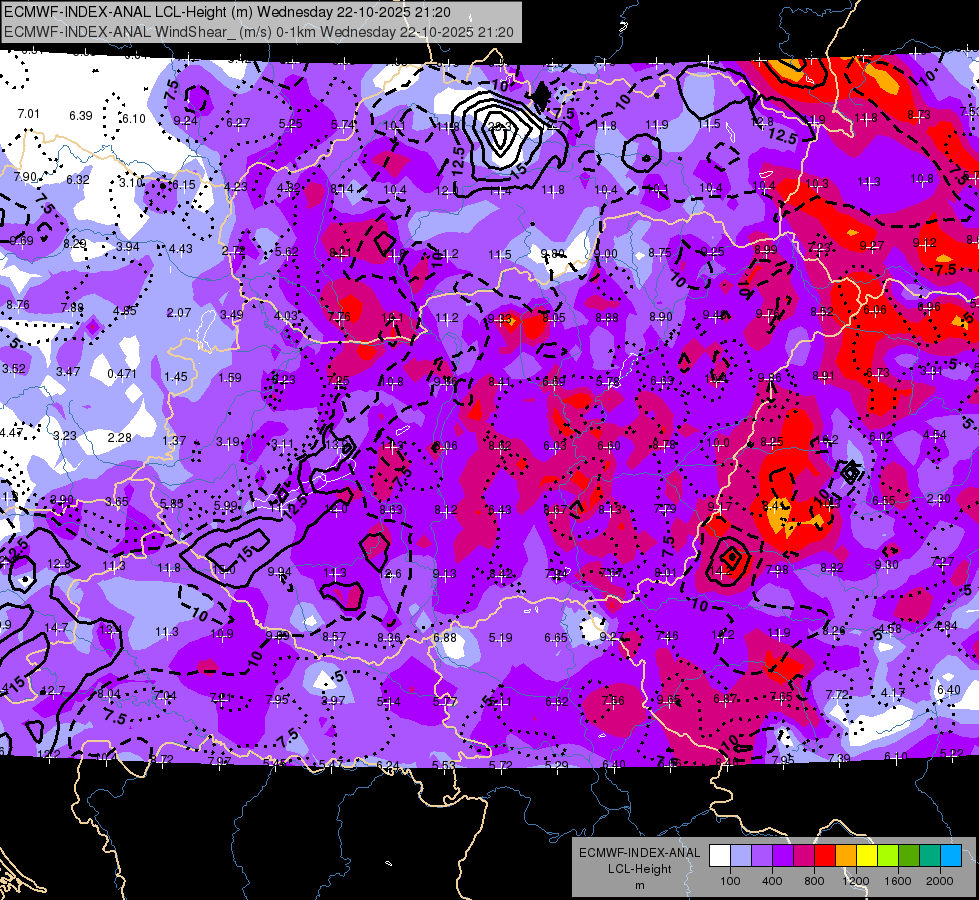Viewport: 979px width, 900px height.
Task: Click the 7.72 wind shear value
Action: point(837,695)
